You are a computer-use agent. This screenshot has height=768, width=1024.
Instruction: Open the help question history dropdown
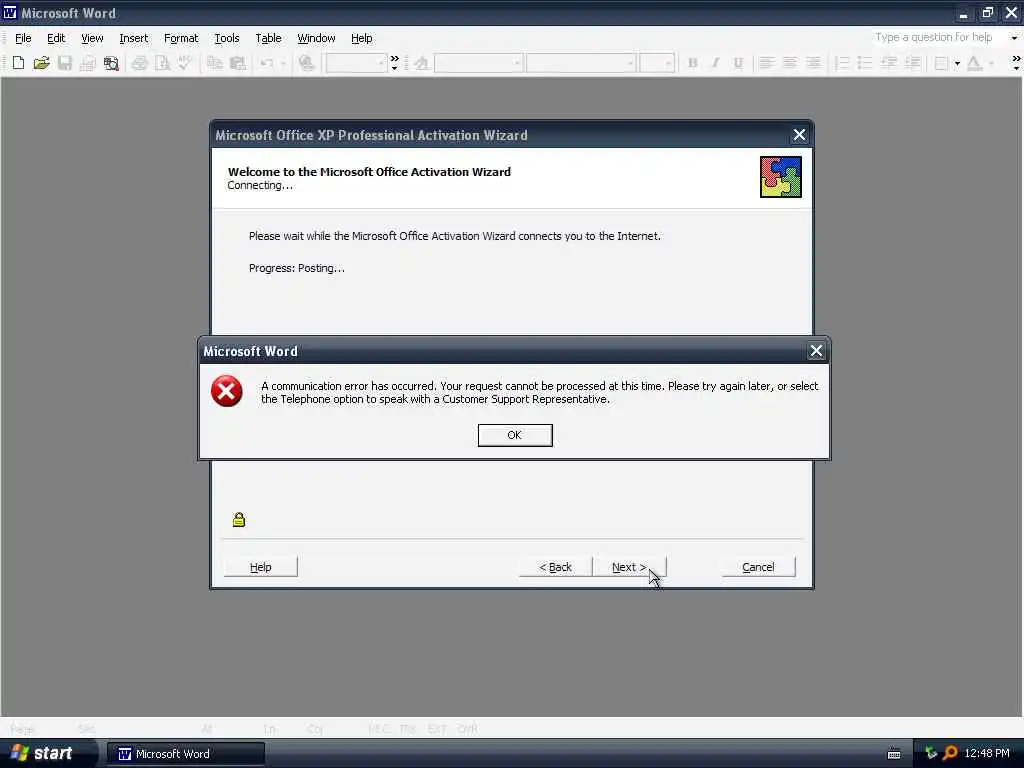click(x=1014, y=38)
